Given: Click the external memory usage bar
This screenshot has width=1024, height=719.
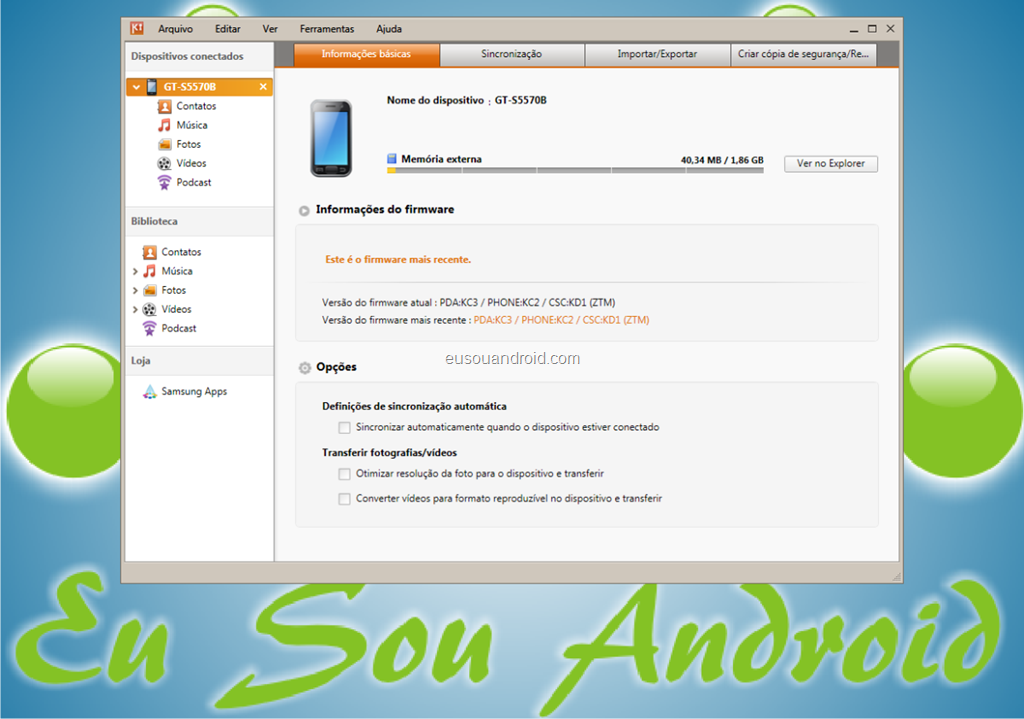Looking at the screenshot, I should coord(575,170).
